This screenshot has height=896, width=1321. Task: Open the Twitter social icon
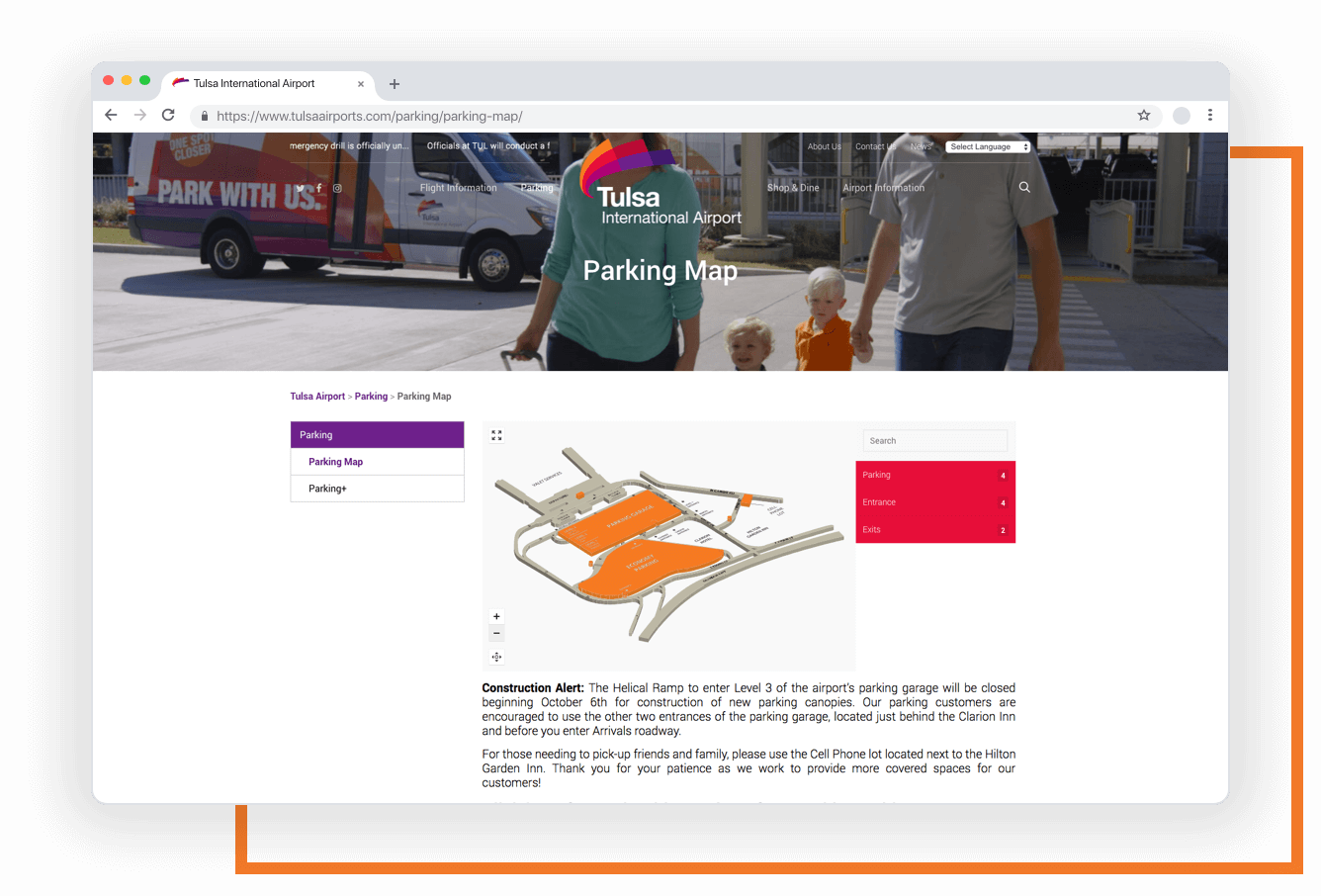[x=301, y=188]
